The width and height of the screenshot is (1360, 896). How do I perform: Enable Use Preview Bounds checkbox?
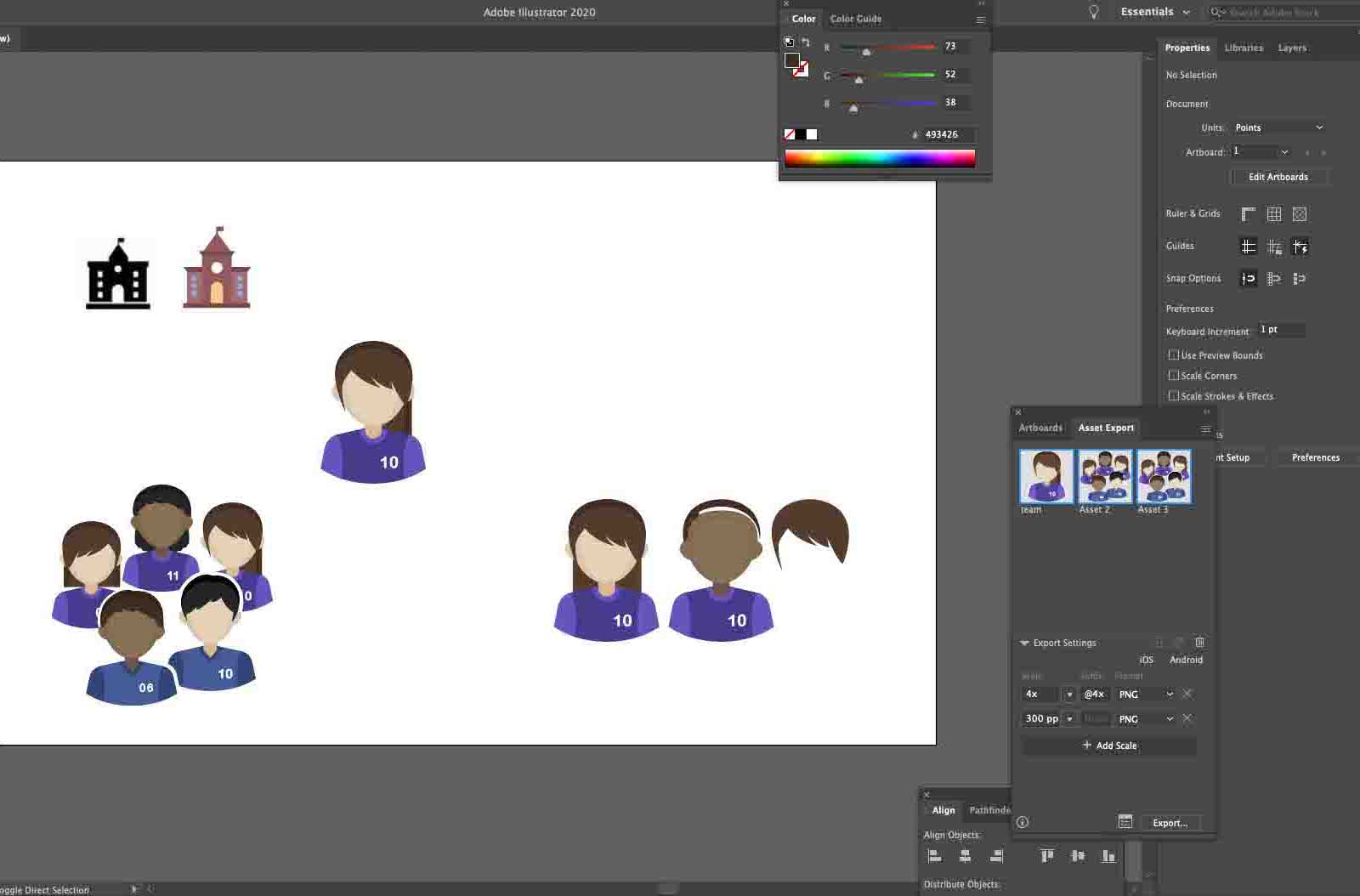click(1173, 355)
